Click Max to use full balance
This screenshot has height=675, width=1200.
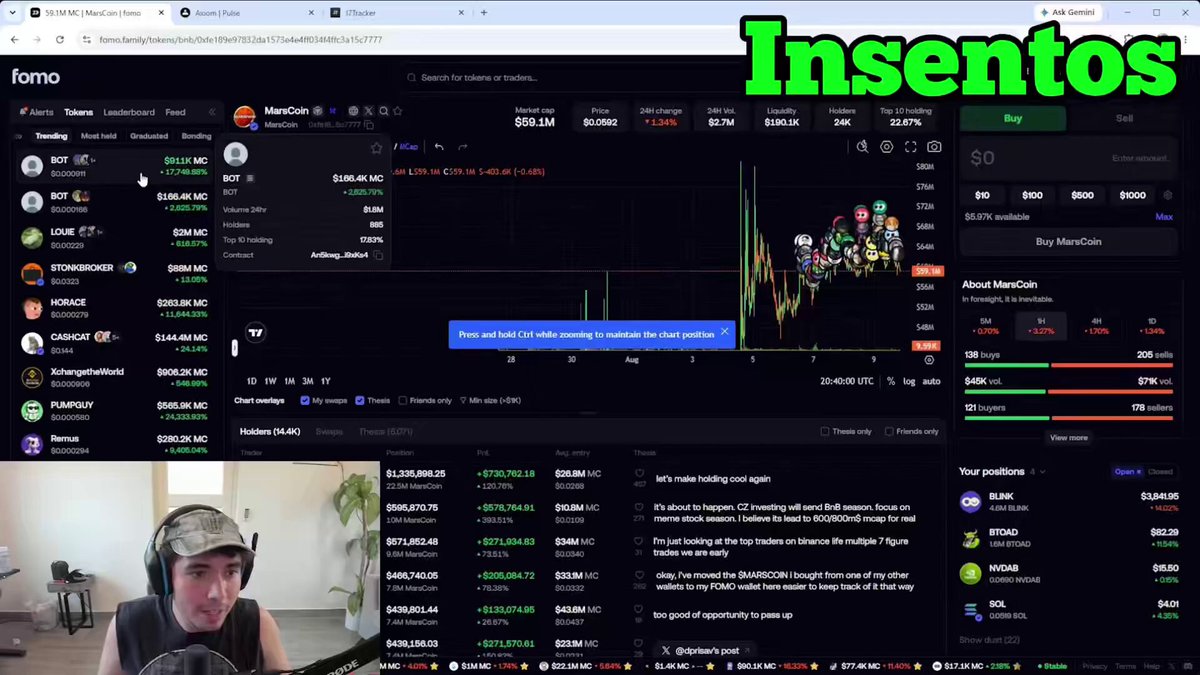[1164, 216]
